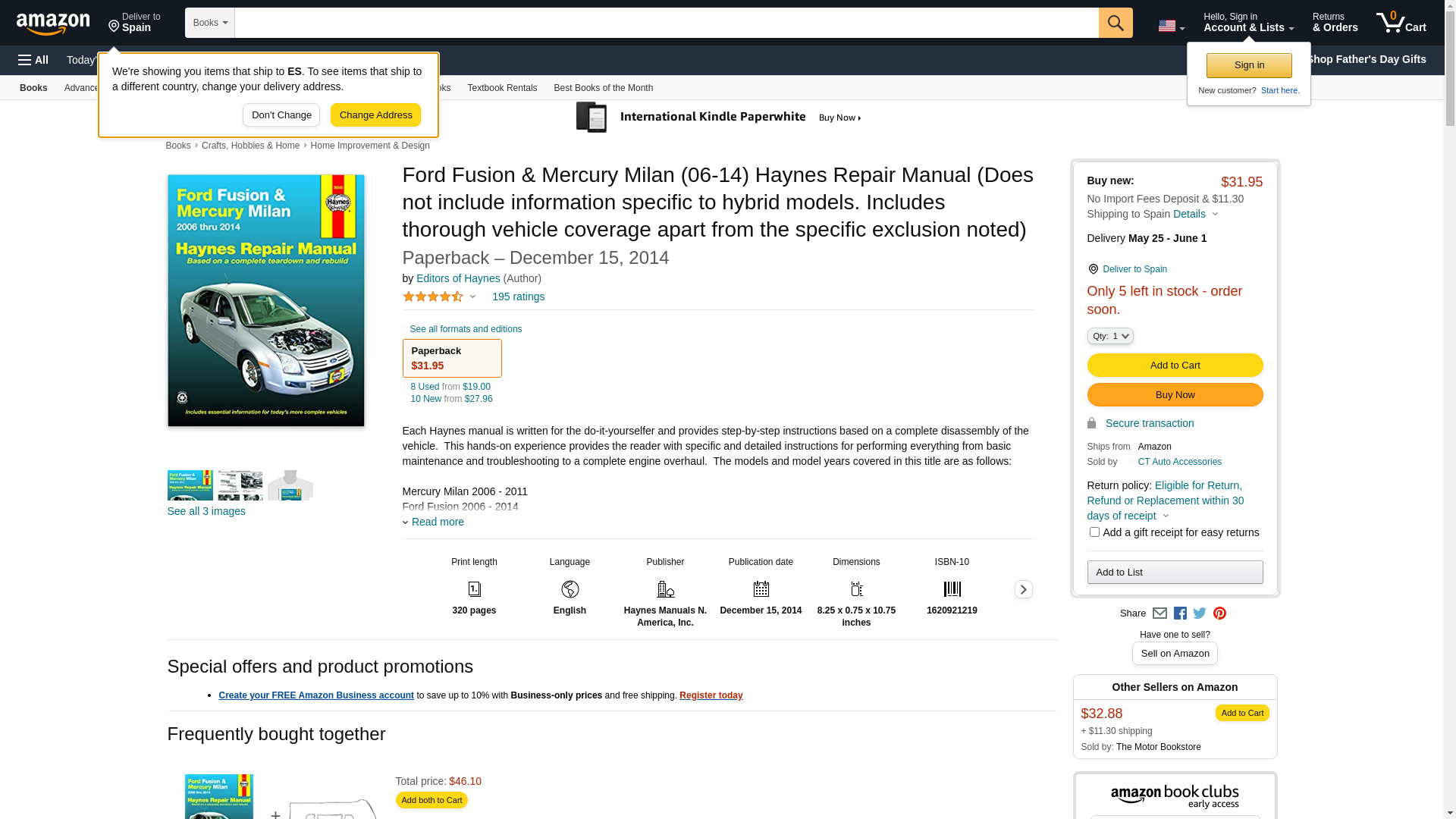Open the country flag language selector
The height and width of the screenshot is (819, 1456).
coord(1171,27)
